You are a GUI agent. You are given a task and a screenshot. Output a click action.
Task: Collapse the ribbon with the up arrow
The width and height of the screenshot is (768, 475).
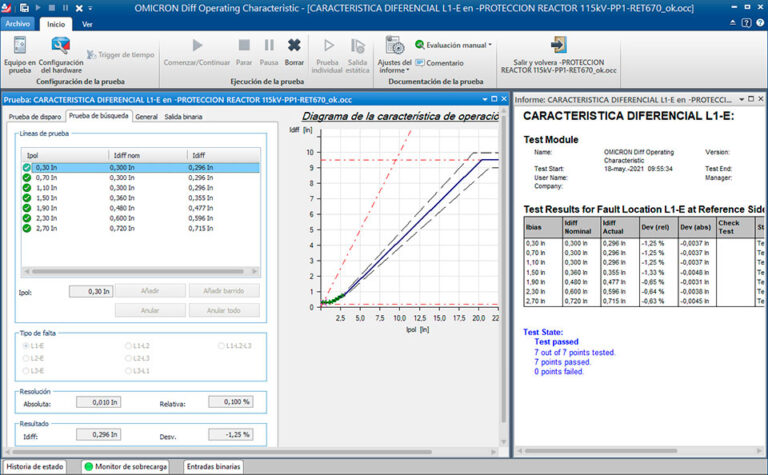[733, 23]
